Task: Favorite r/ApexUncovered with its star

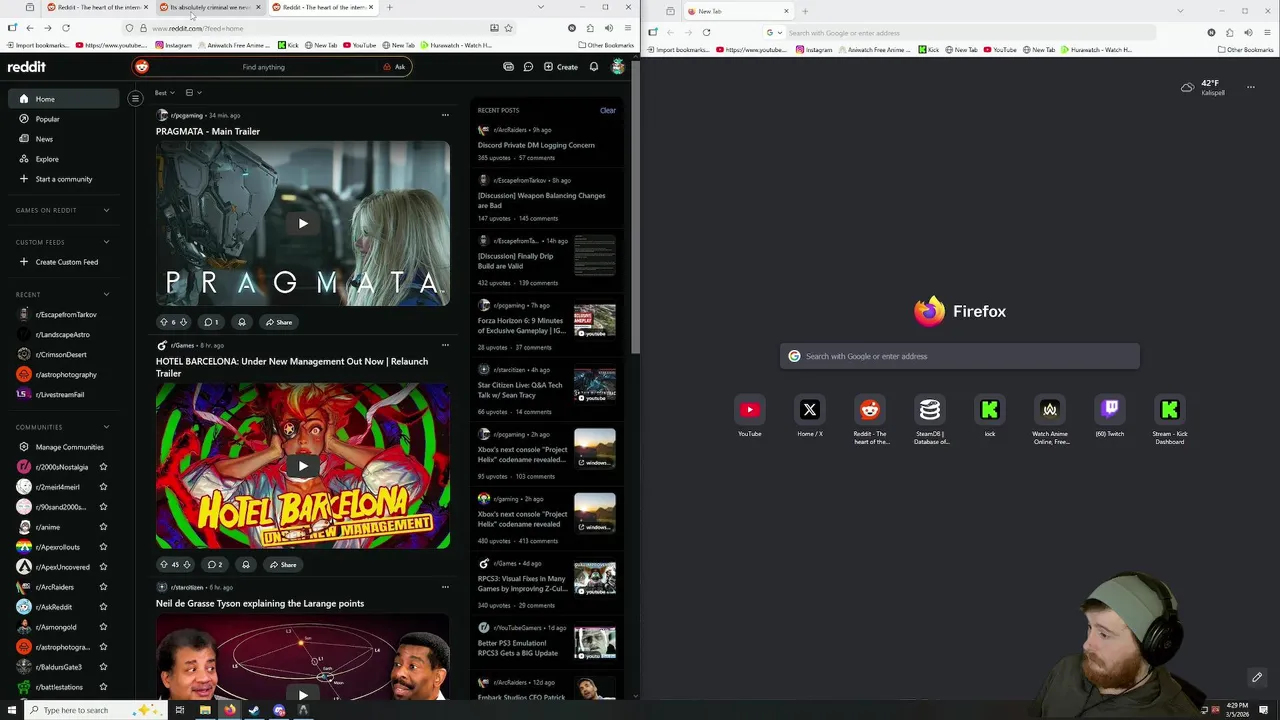Action: [x=103, y=567]
